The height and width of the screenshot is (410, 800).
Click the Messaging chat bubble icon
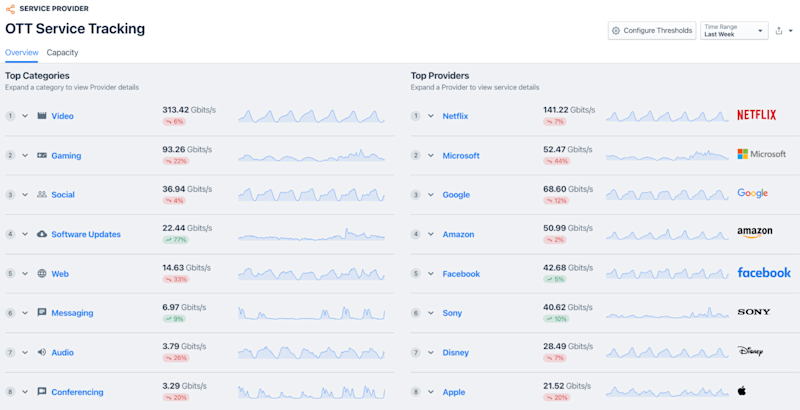[x=42, y=313]
